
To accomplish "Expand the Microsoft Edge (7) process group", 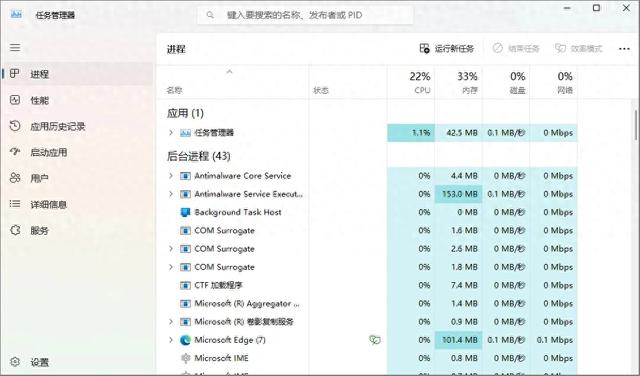I will tap(171, 340).
